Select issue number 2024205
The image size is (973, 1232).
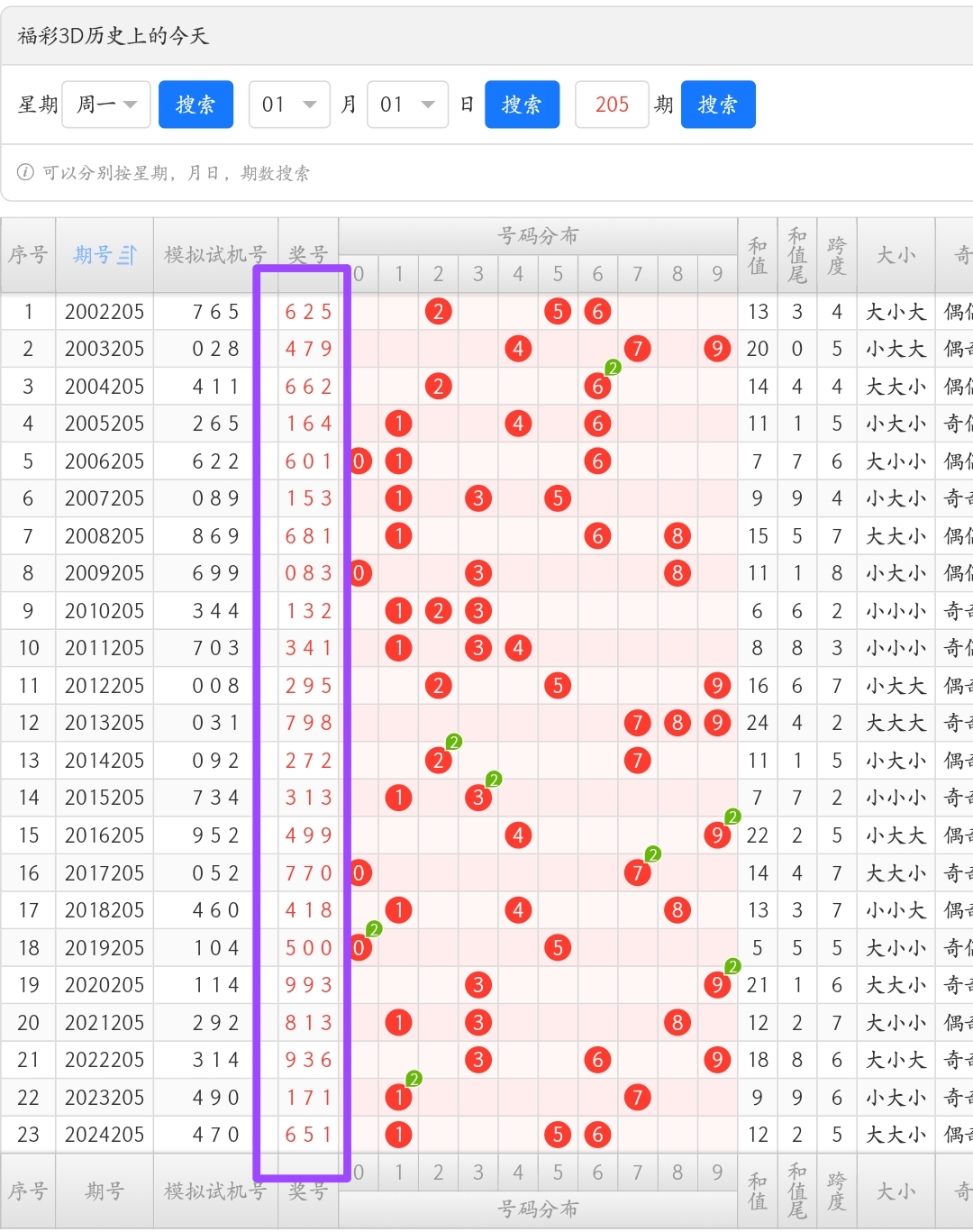click(x=105, y=1135)
